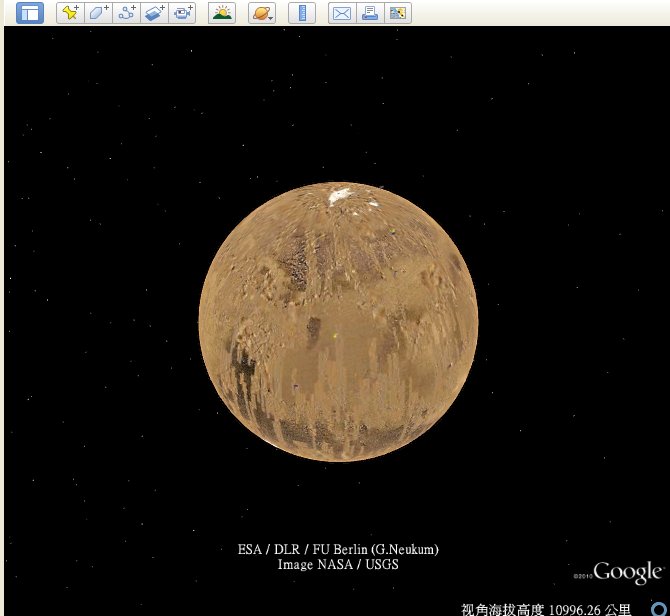This screenshot has width=670, height=616.
Task: Click the white polar ice cap on Mars
Action: (339, 196)
